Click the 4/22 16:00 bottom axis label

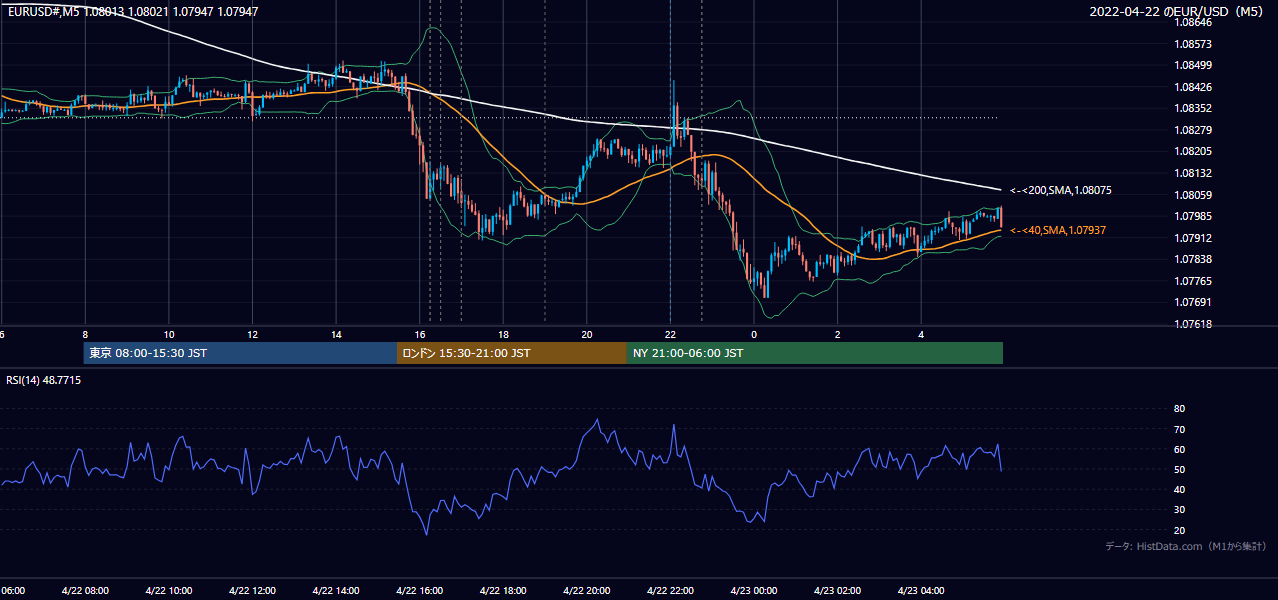click(x=419, y=590)
